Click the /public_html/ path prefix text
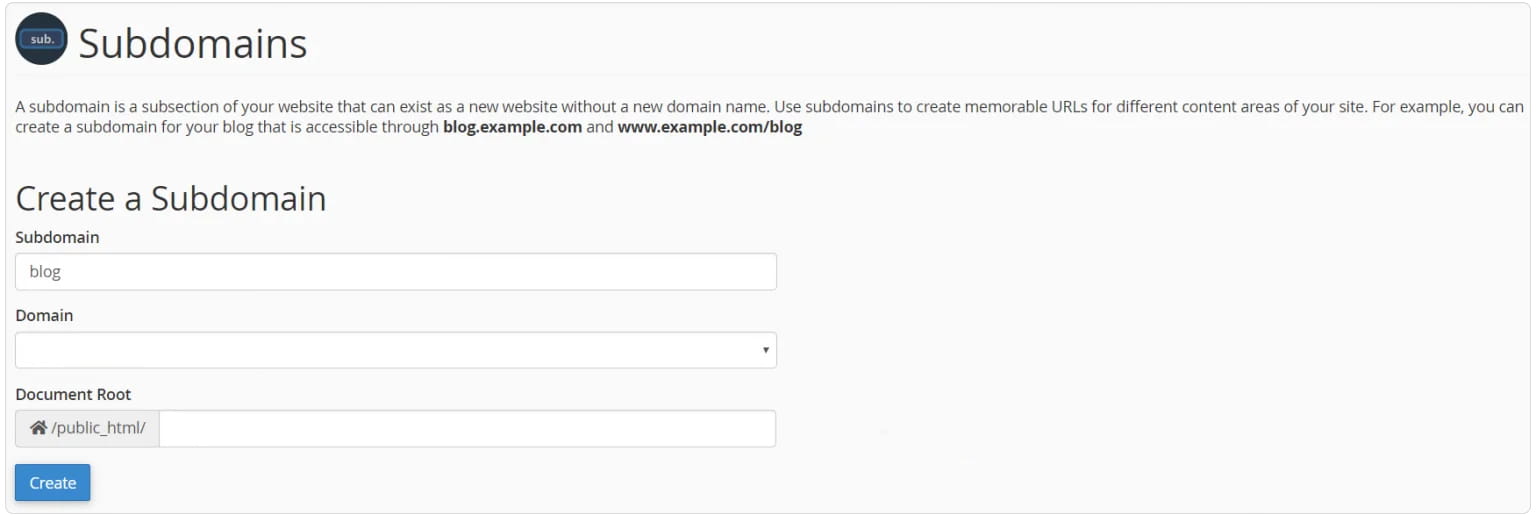The width and height of the screenshot is (1536, 515). pos(99,428)
